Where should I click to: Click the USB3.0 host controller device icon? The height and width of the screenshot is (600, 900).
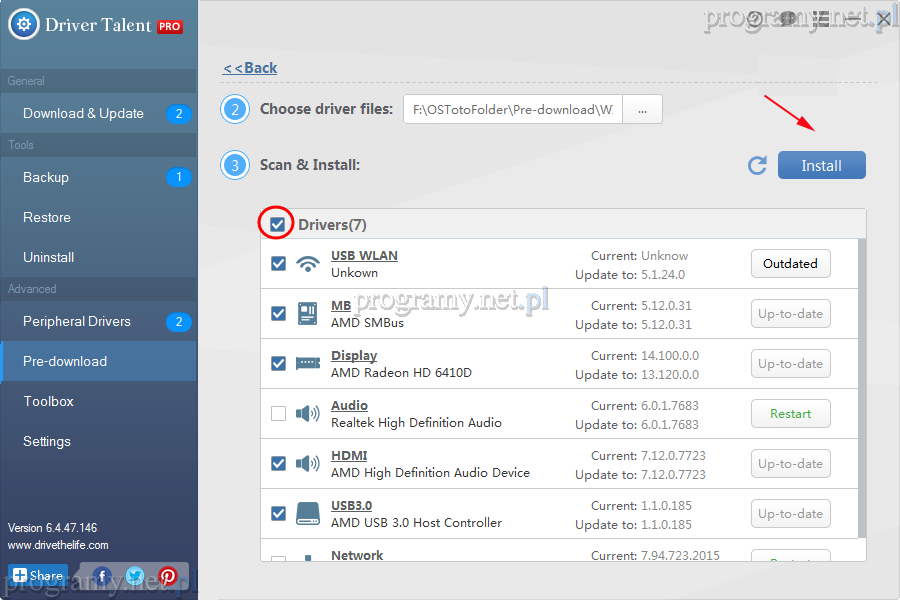pyautogui.click(x=307, y=514)
